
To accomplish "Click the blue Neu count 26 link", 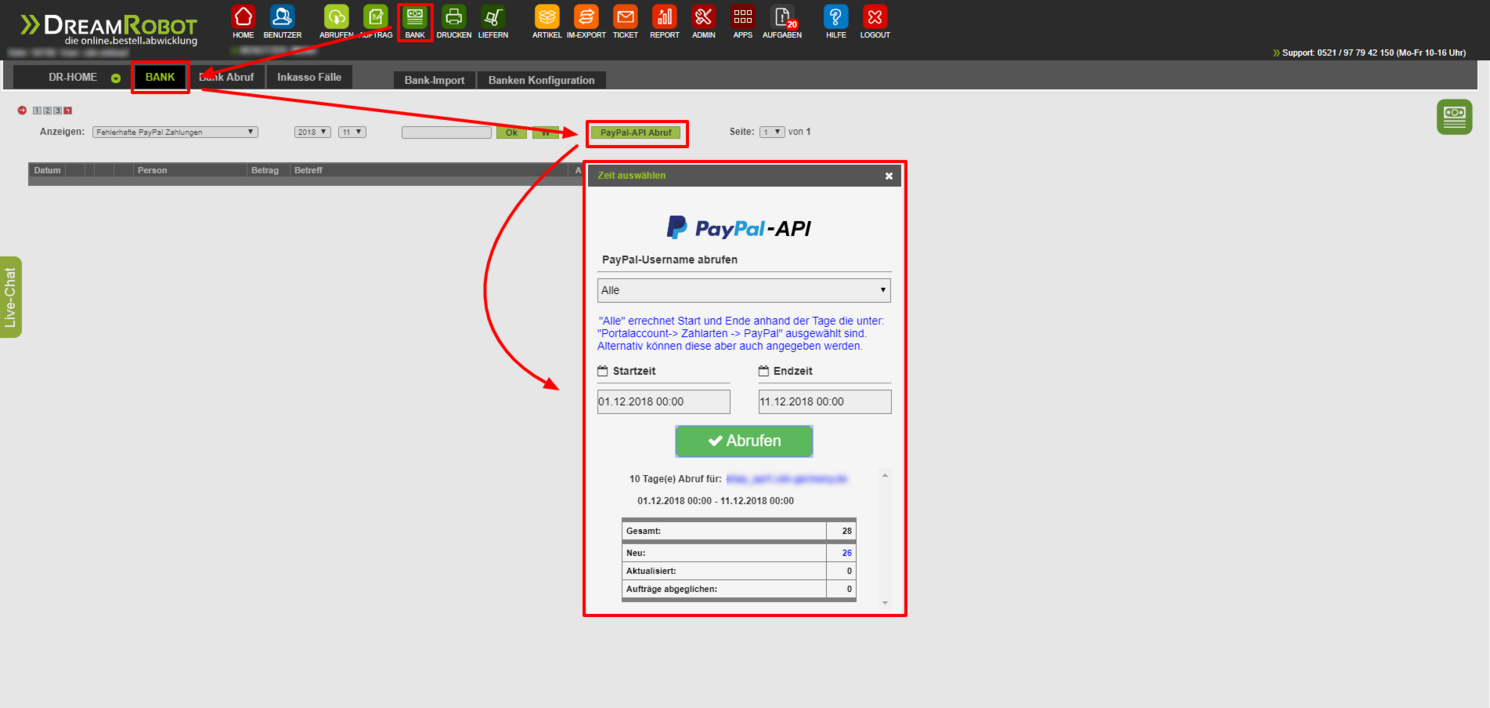I will coord(847,553).
